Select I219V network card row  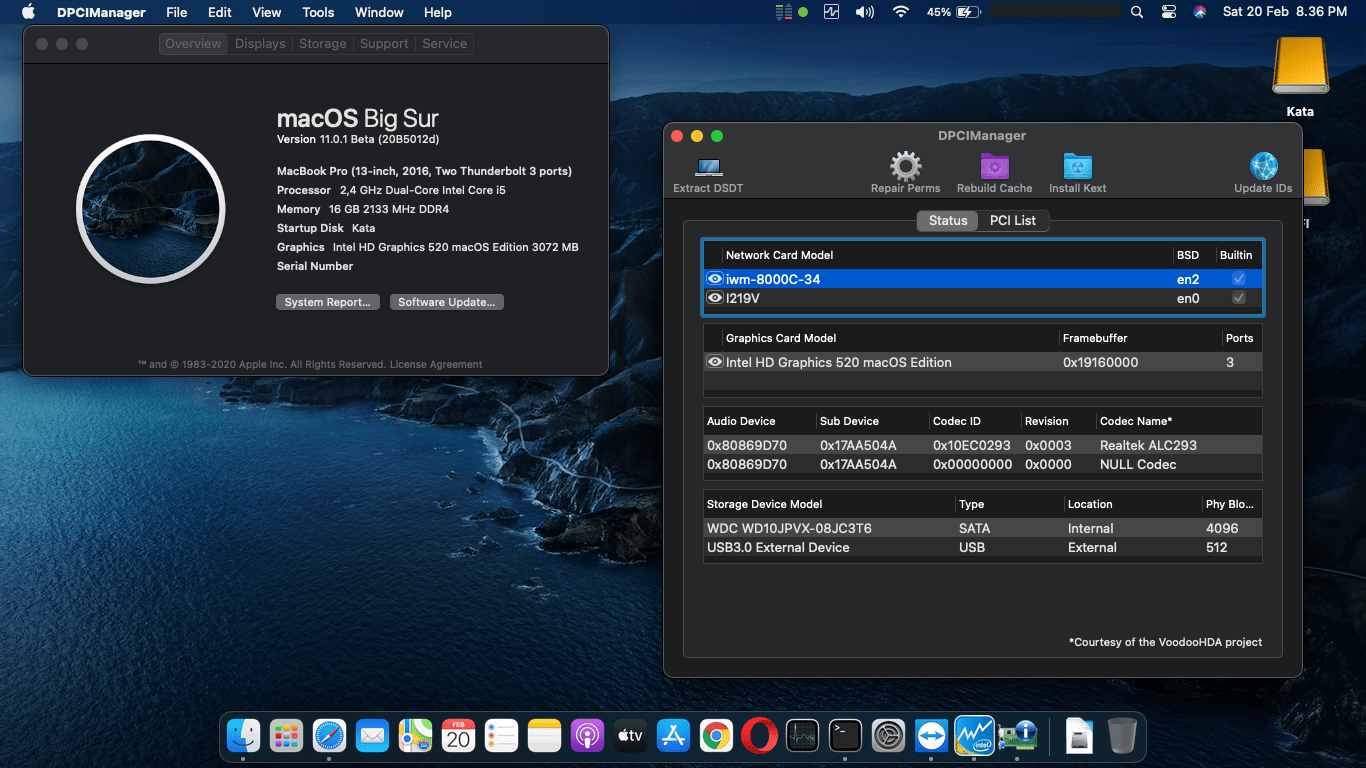983,298
